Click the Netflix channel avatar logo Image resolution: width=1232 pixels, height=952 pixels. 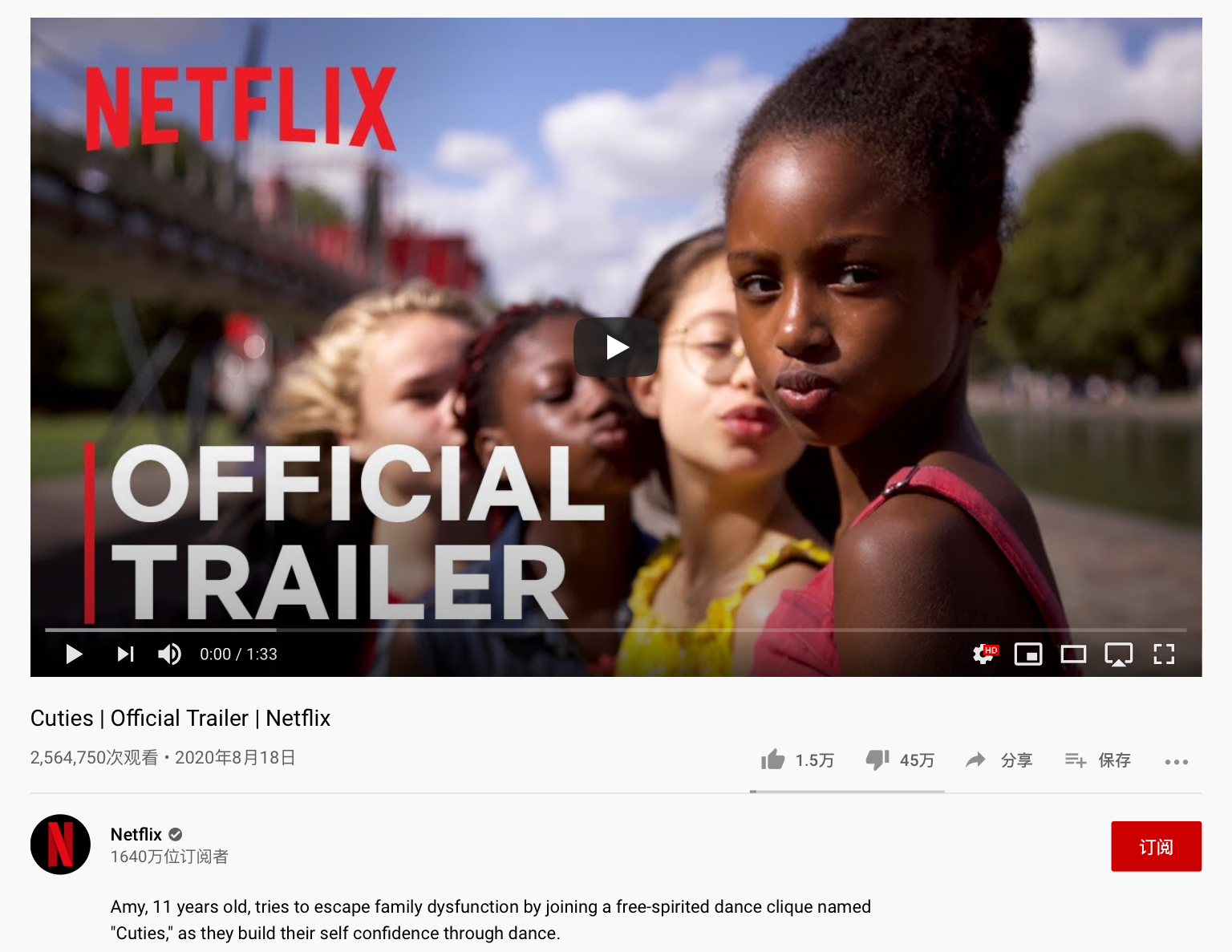tap(60, 845)
